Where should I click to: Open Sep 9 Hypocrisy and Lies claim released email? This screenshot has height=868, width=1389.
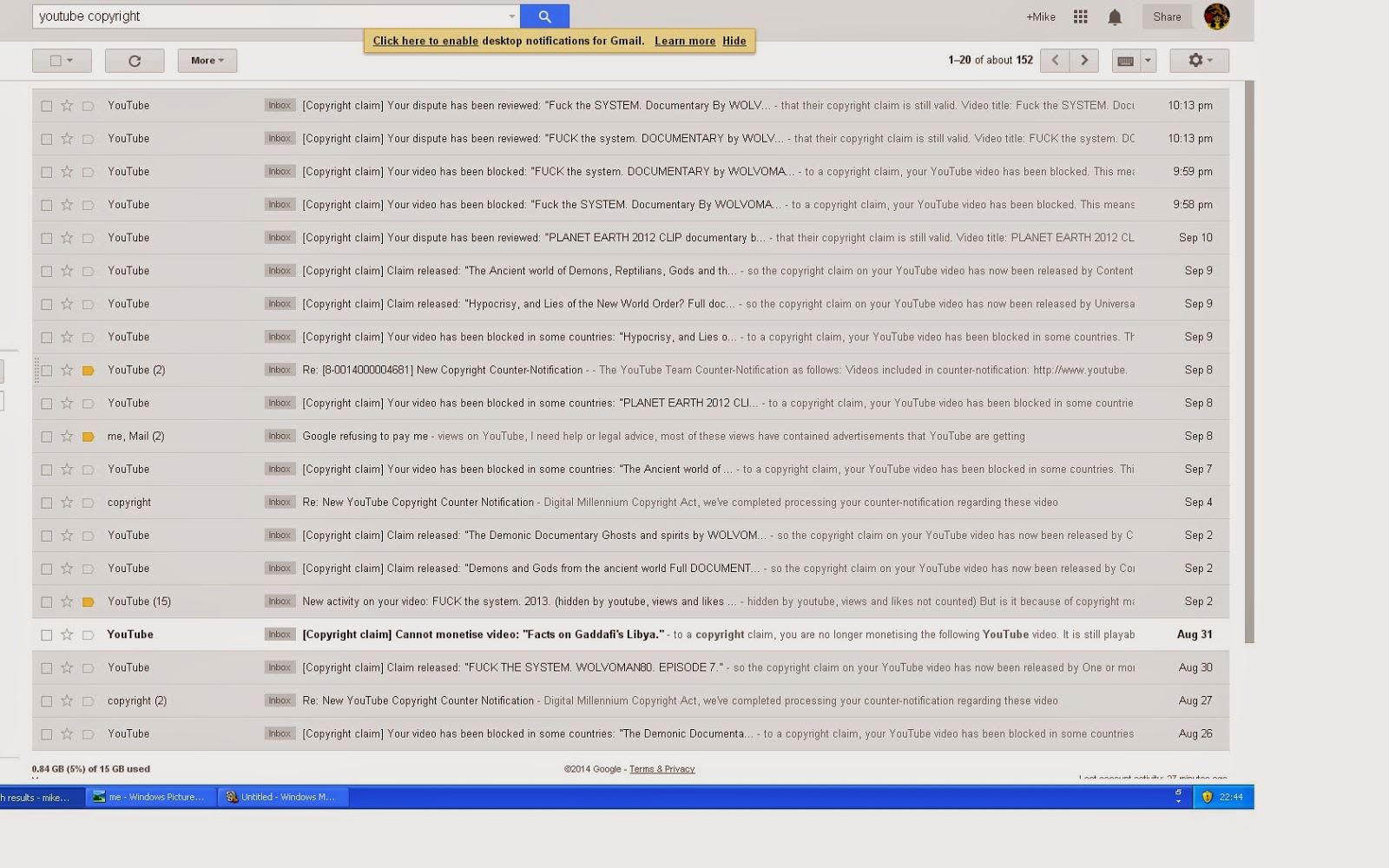[x=630, y=304]
